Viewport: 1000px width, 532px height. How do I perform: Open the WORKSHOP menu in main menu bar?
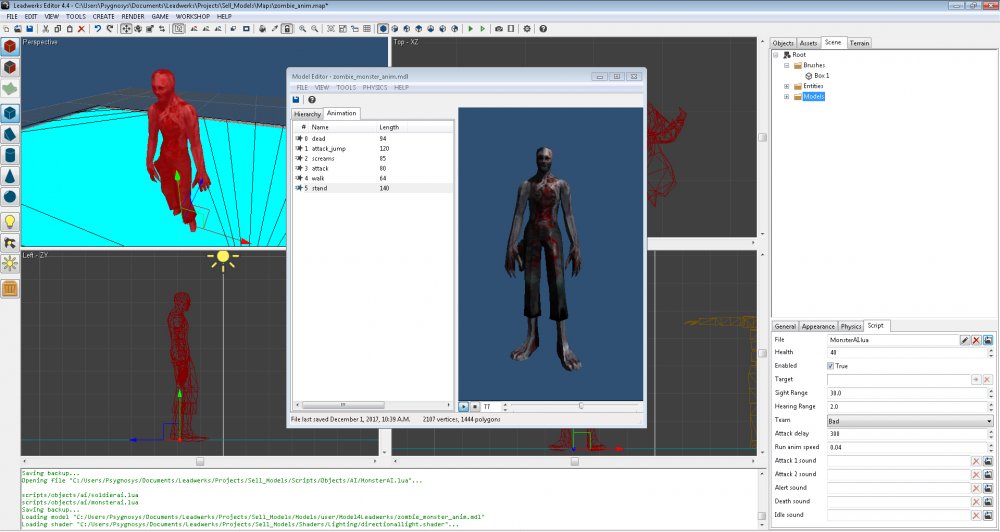(x=192, y=17)
